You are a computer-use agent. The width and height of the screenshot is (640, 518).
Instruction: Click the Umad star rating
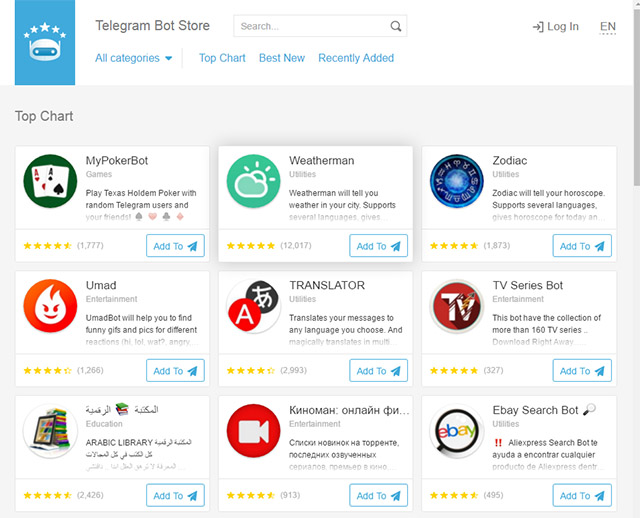(x=48, y=371)
